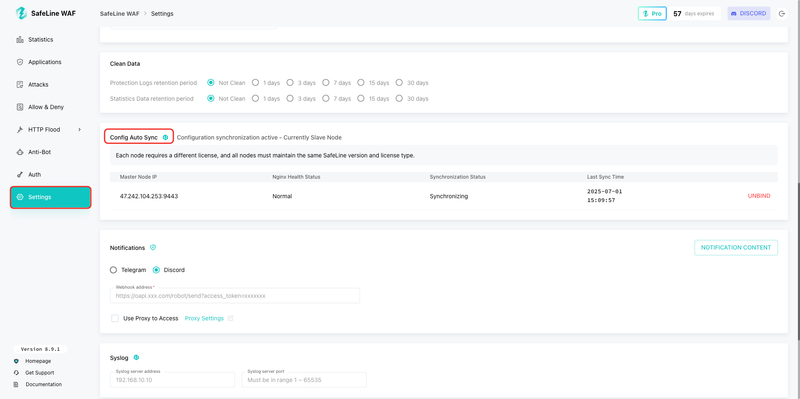Open the Documentation link
This screenshot has width=800, height=399.
pyautogui.click(x=44, y=385)
